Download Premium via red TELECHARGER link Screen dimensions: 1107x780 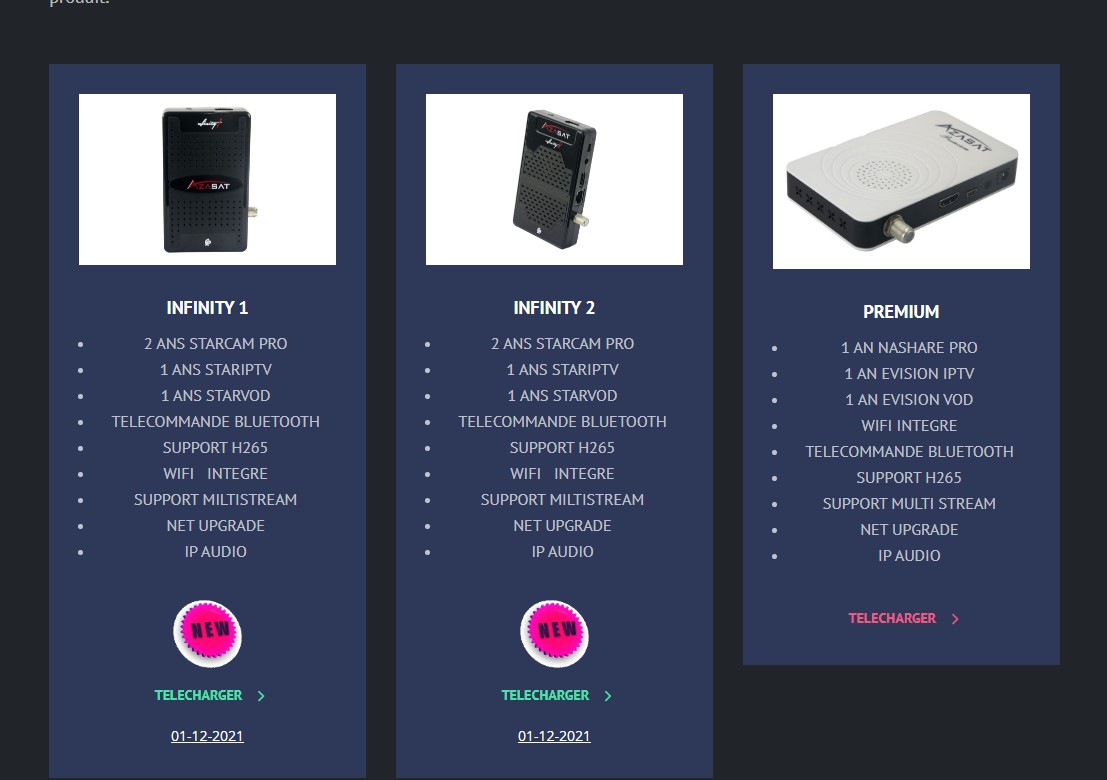[x=892, y=618]
